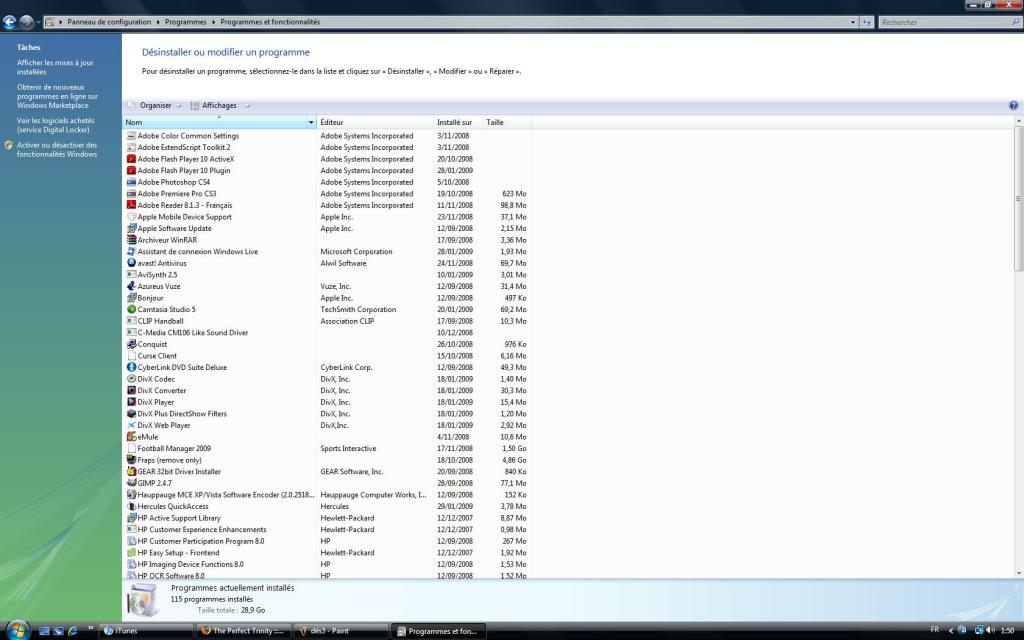This screenshot has width=1024, height=640.
Task: Expand the arrow after Panneau de configuration
Action: tap(158, 22)
